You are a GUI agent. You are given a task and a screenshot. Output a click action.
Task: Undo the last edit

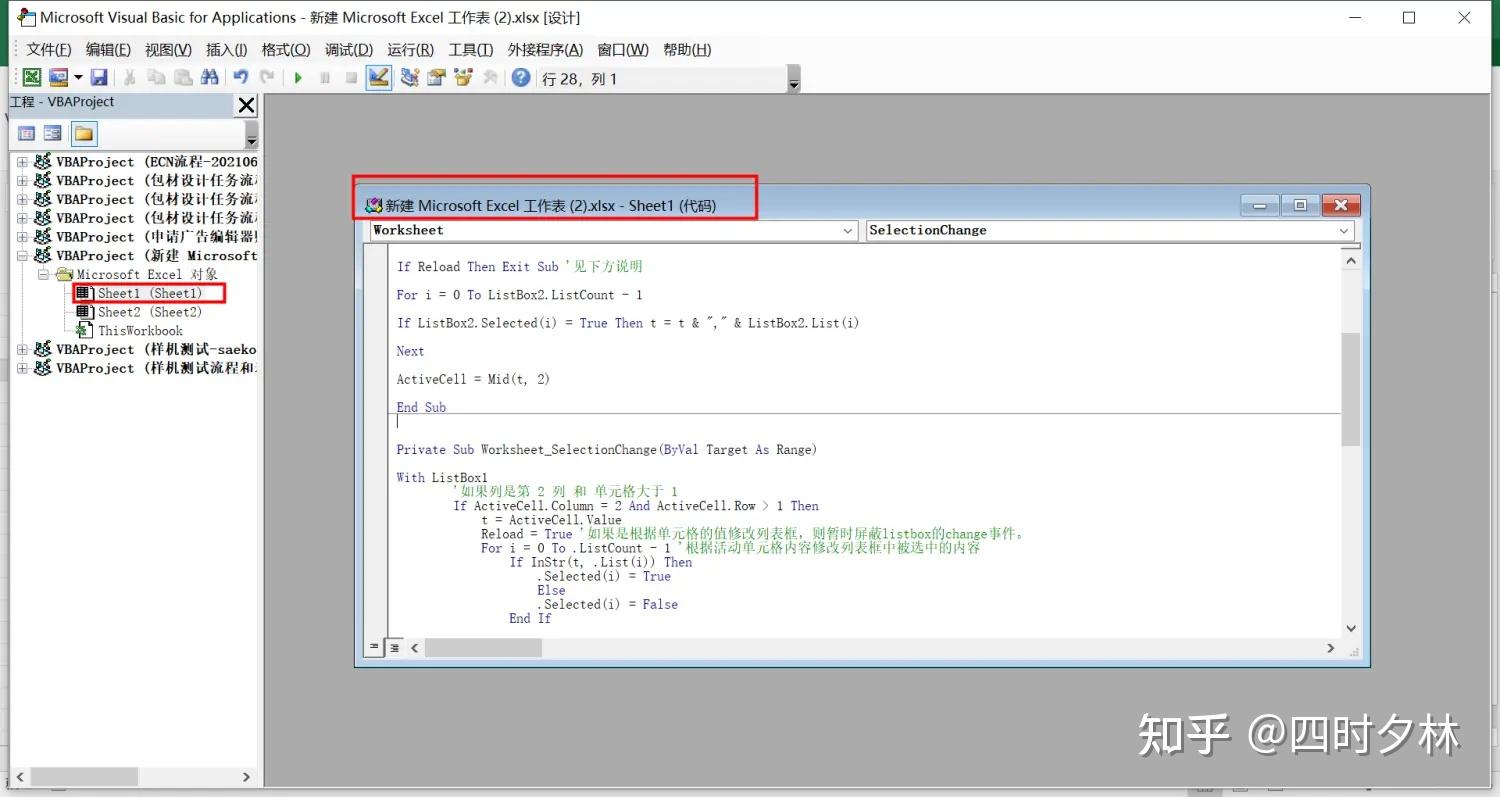241,78
